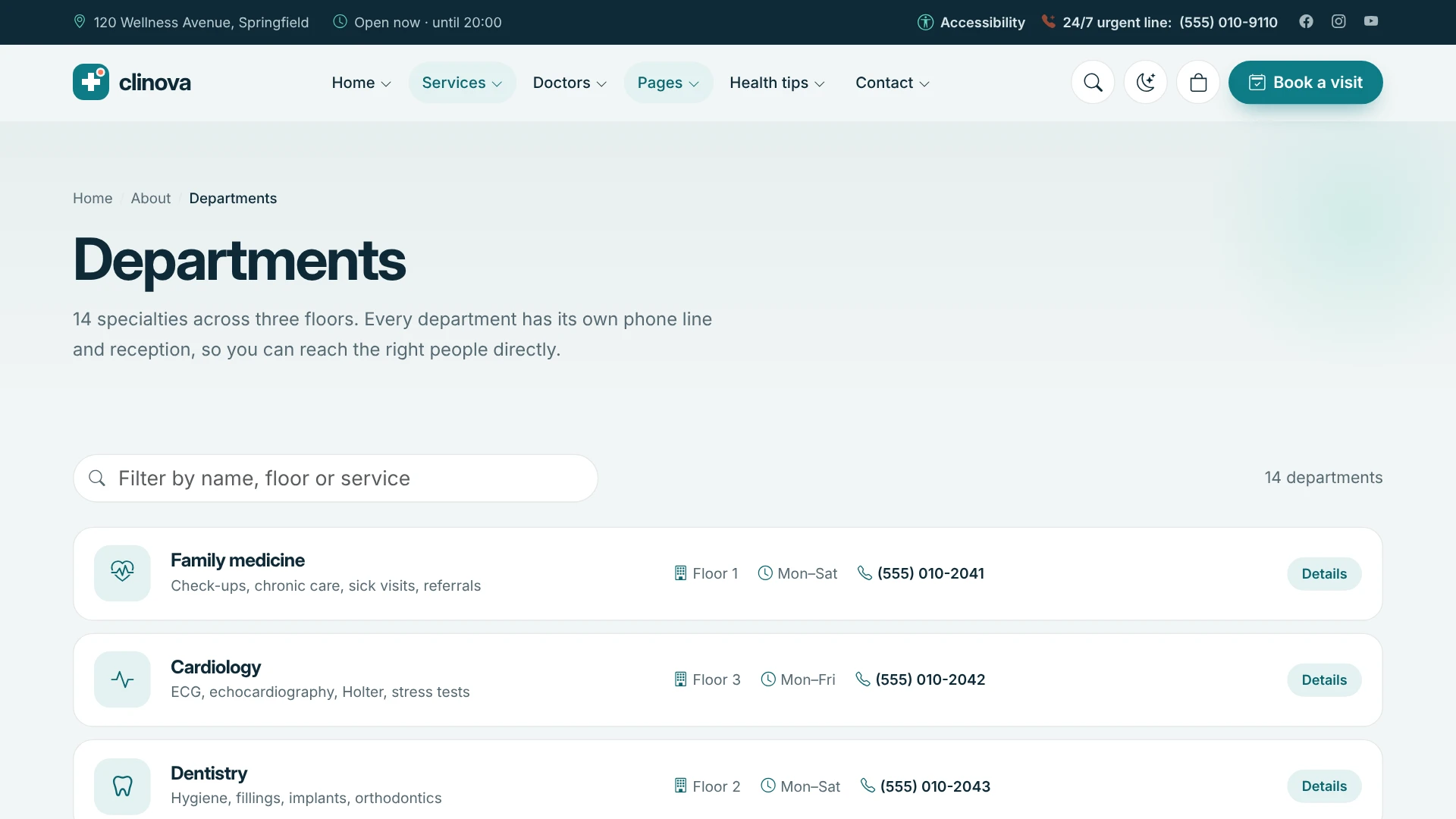
Task: Click the Book a visit button
Action: (1305, 82)
